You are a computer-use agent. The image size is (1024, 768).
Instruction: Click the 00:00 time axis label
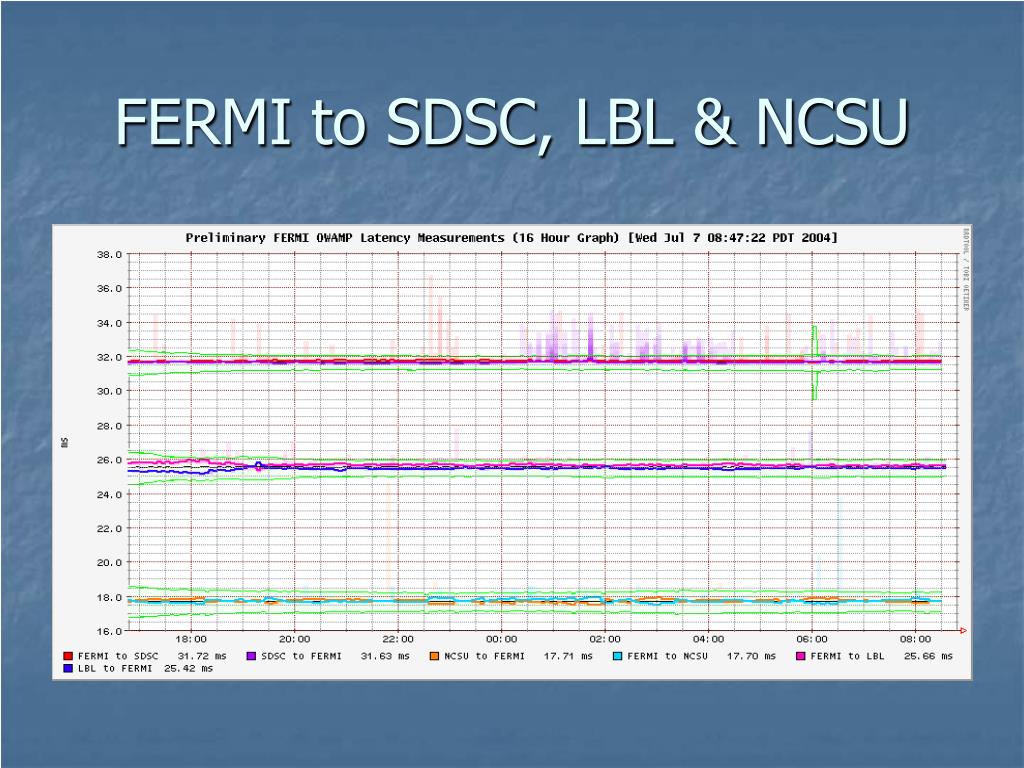pyautogui.click(x=502, y=639)
